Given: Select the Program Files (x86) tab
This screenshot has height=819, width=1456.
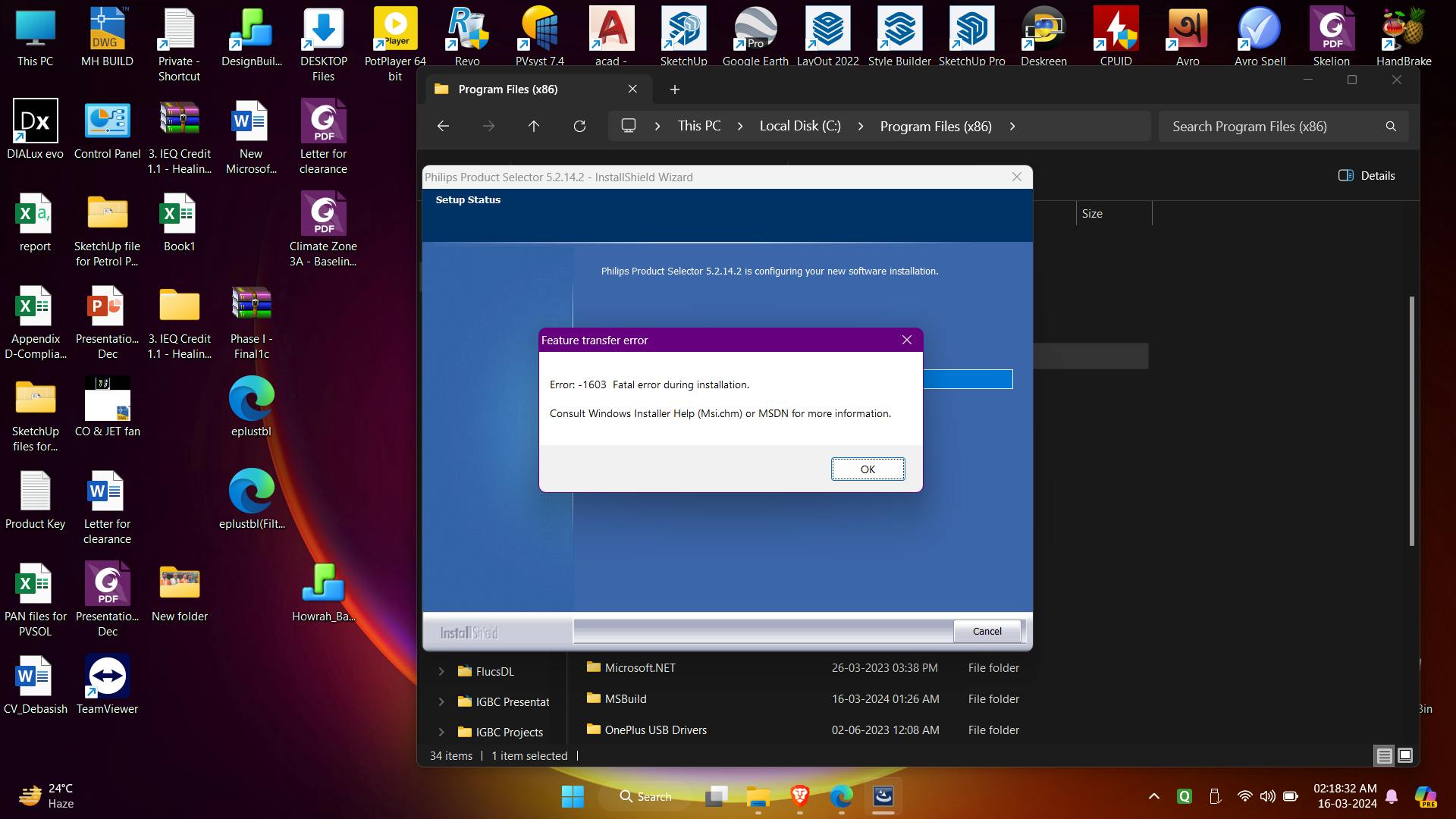Looking at the screenshot, I should click(508, 89).
